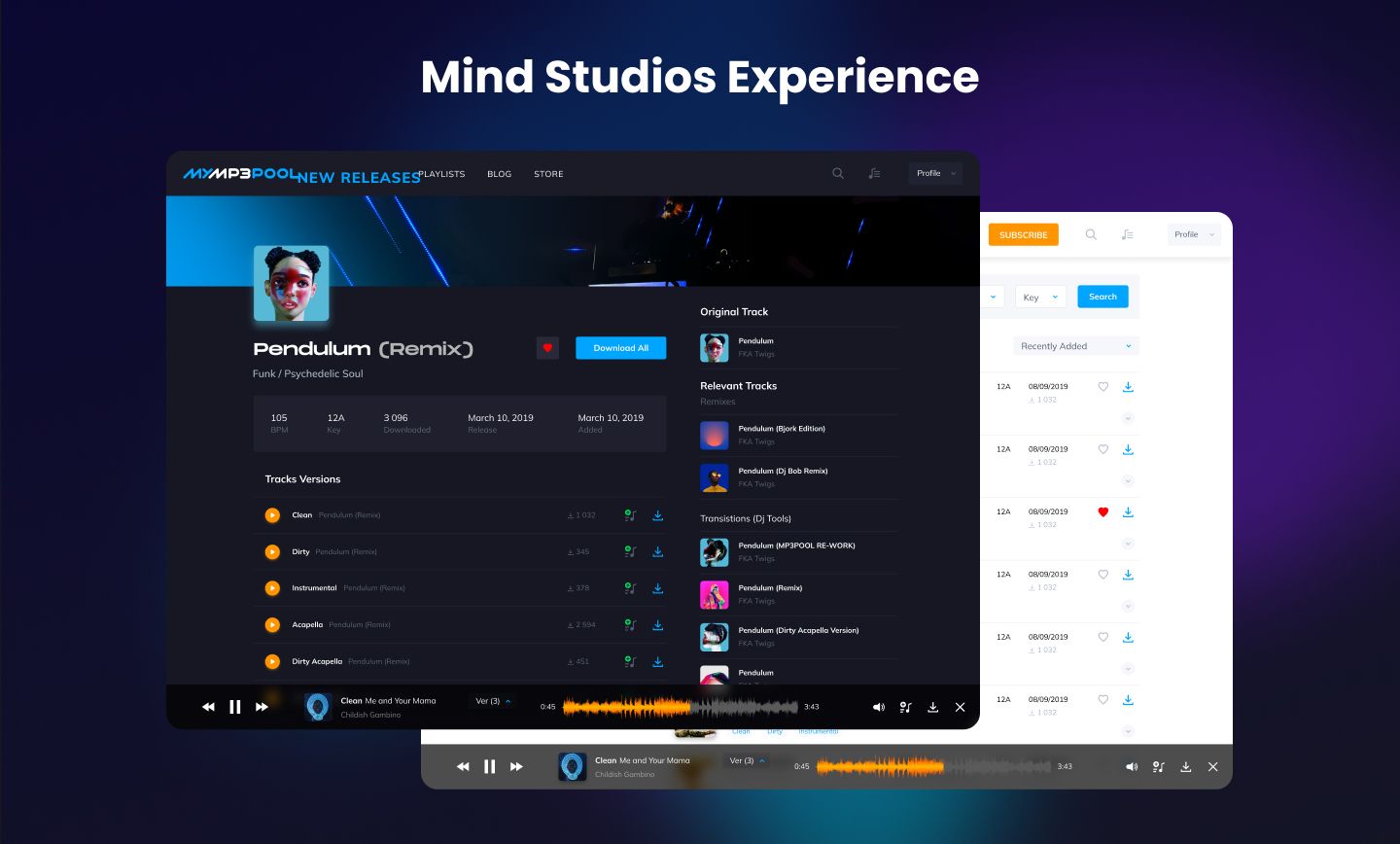Screen dimensions: 1400x844
Task: Mute volume in the dark window player
Action: [879, 707]
